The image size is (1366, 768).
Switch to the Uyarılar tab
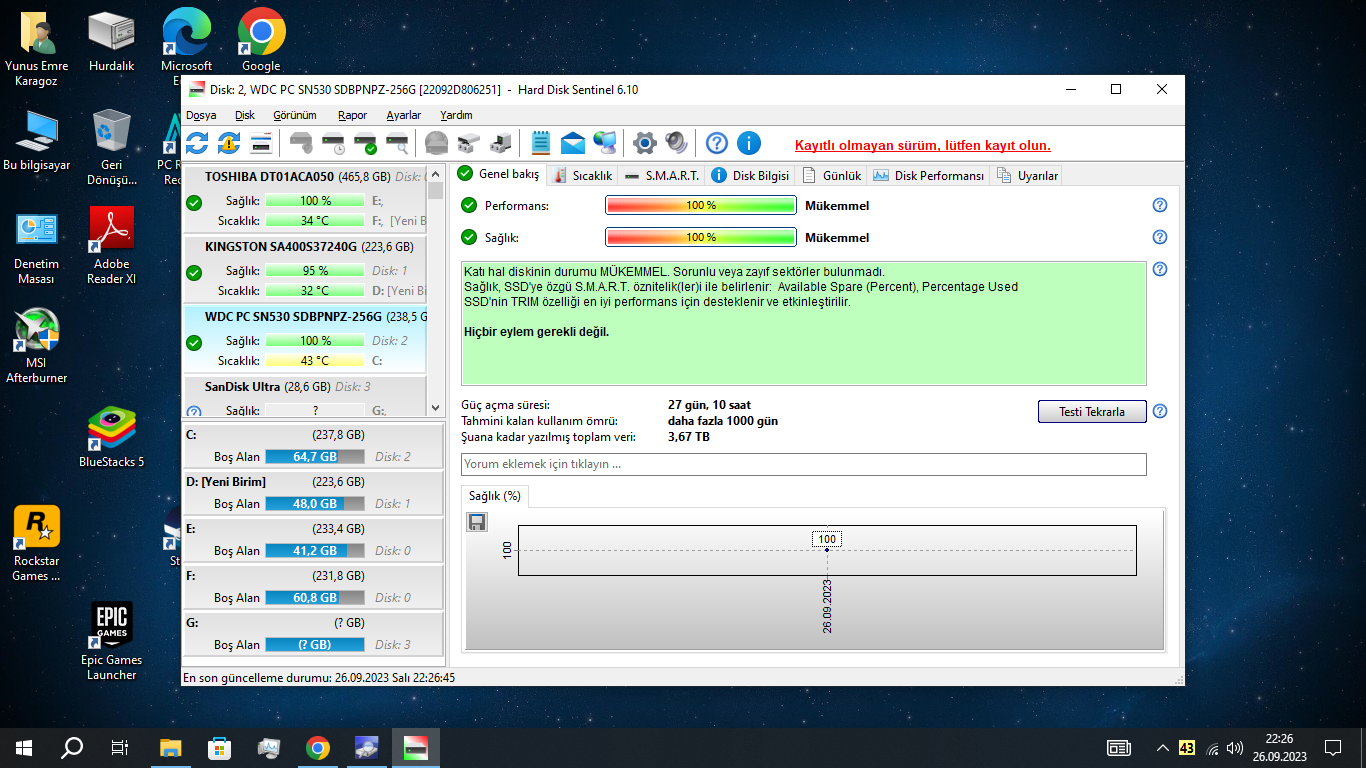pyautogui.click(x=1027, y=175)
